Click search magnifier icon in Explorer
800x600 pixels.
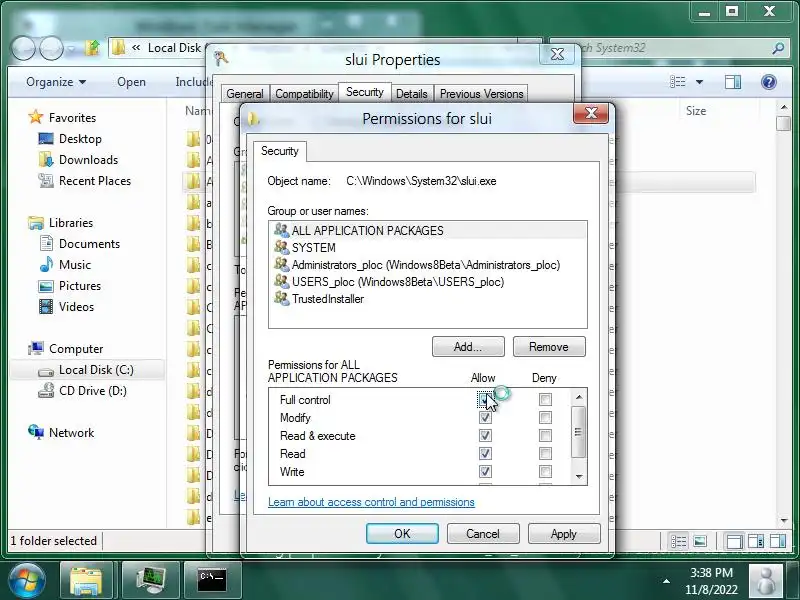click(x=778, y=48)
